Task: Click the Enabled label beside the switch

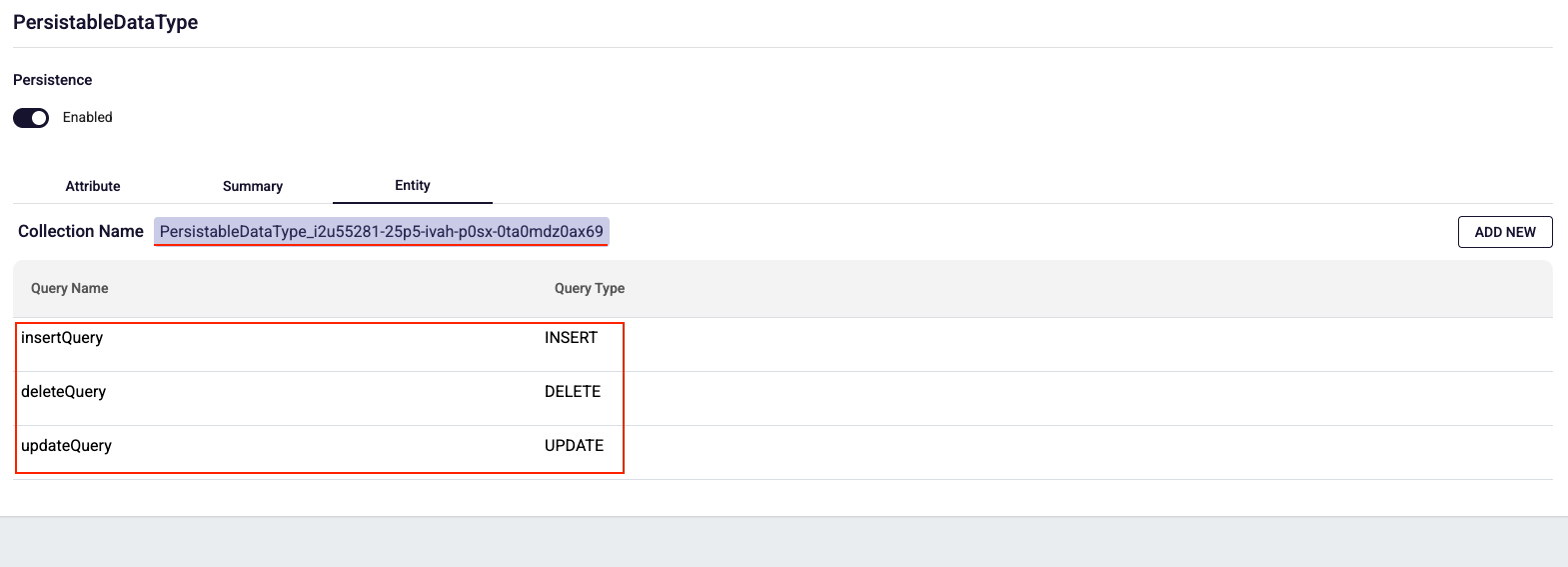Action: click(x=88, y=118)
